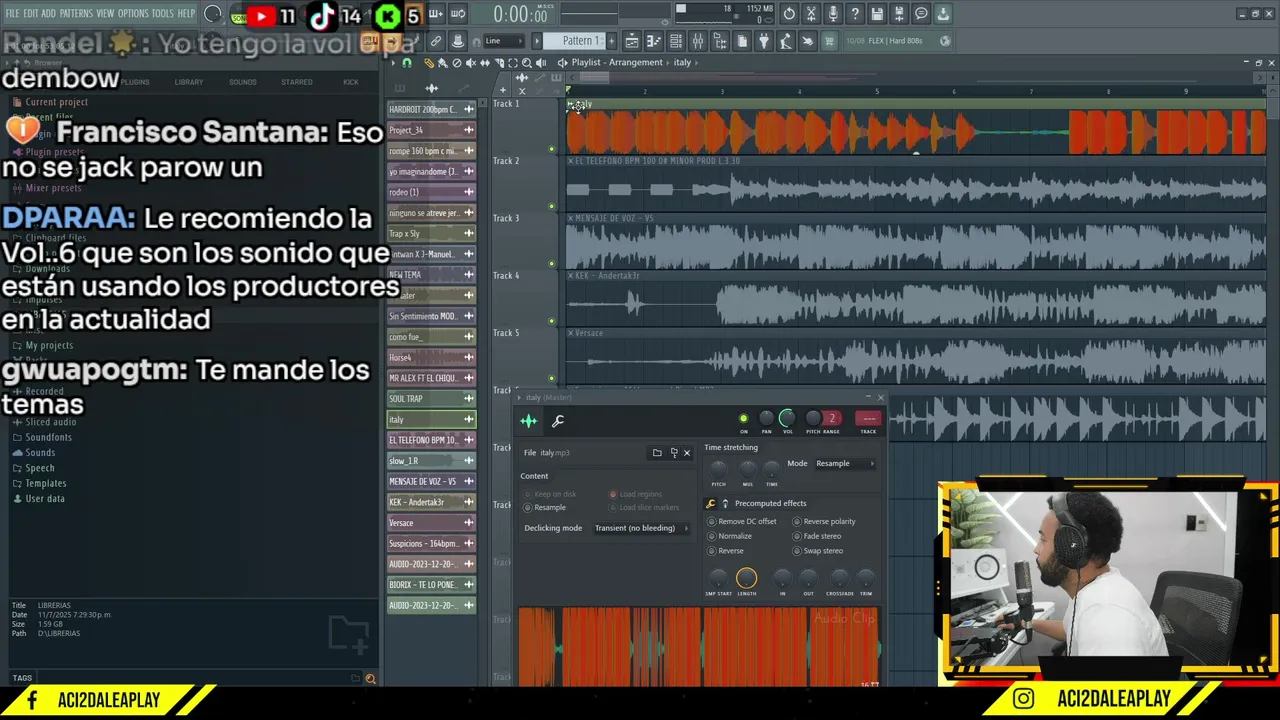Image resolution: width=1280 pixels, height=720 pixels.
Task: Select the rodeo (1) clip in picker
Action: [x=431, y=192]
